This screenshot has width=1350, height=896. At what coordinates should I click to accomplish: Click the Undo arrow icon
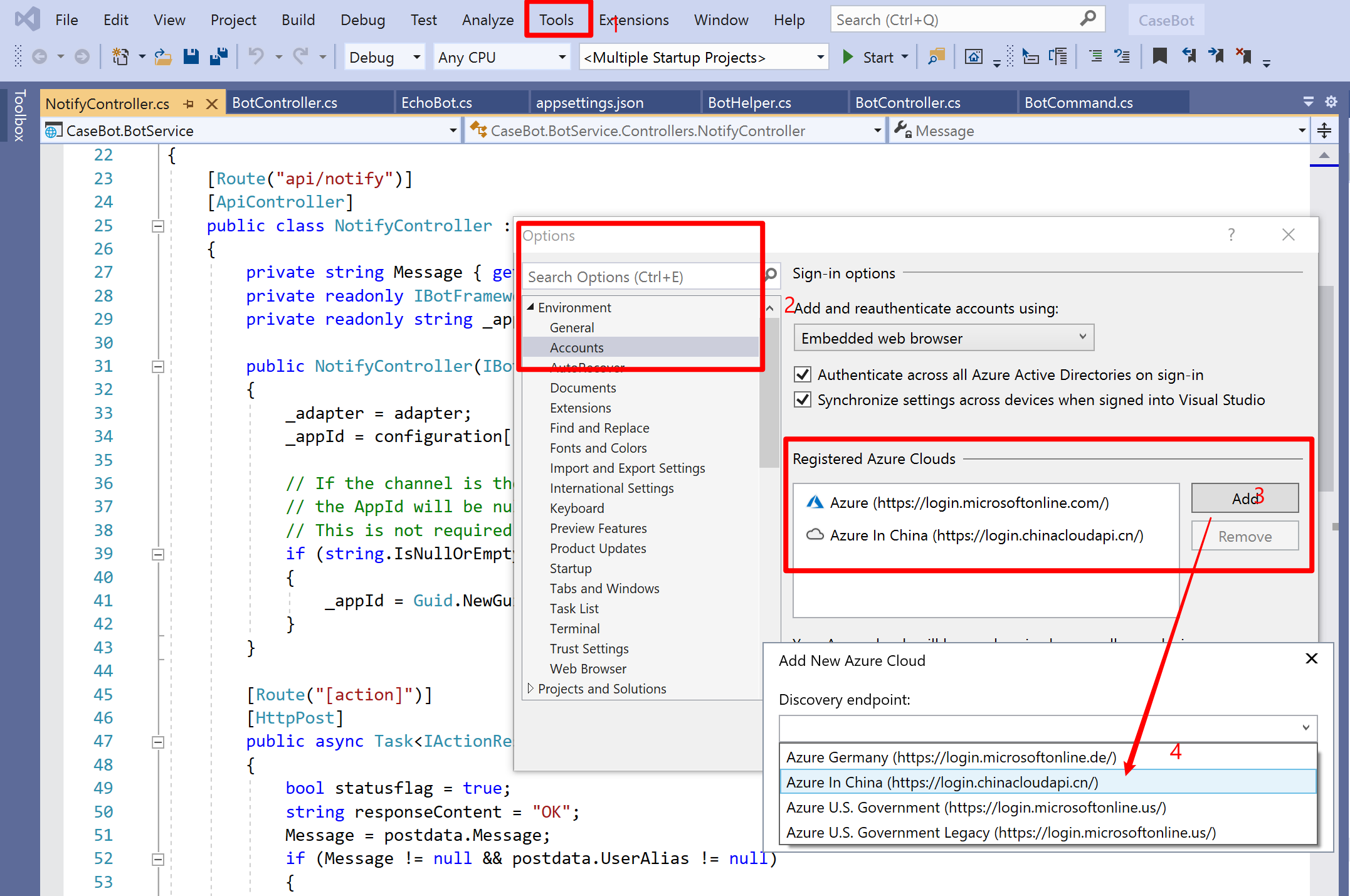tap(256, 57)
